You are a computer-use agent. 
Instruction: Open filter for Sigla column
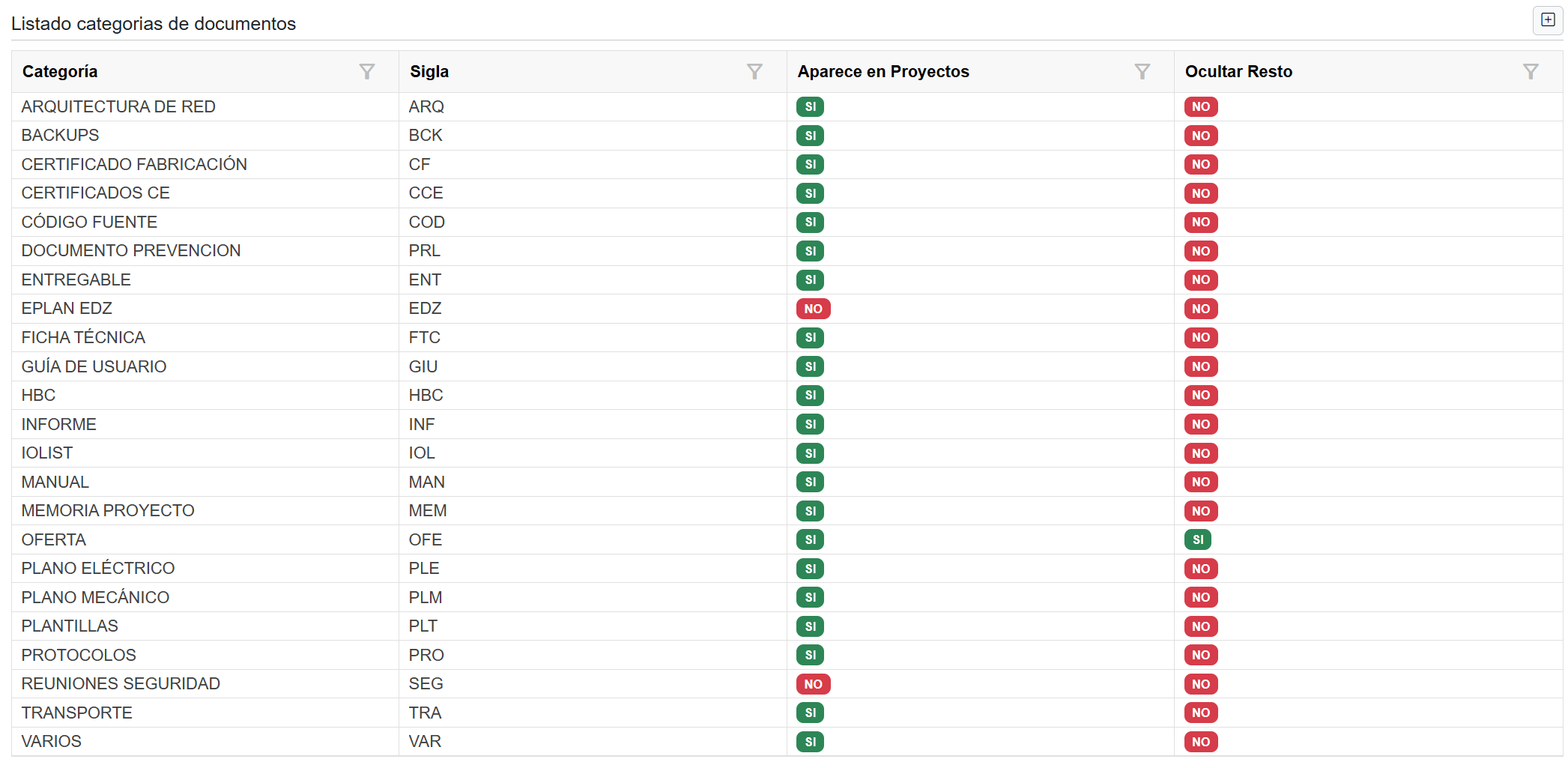click(754, 72)
